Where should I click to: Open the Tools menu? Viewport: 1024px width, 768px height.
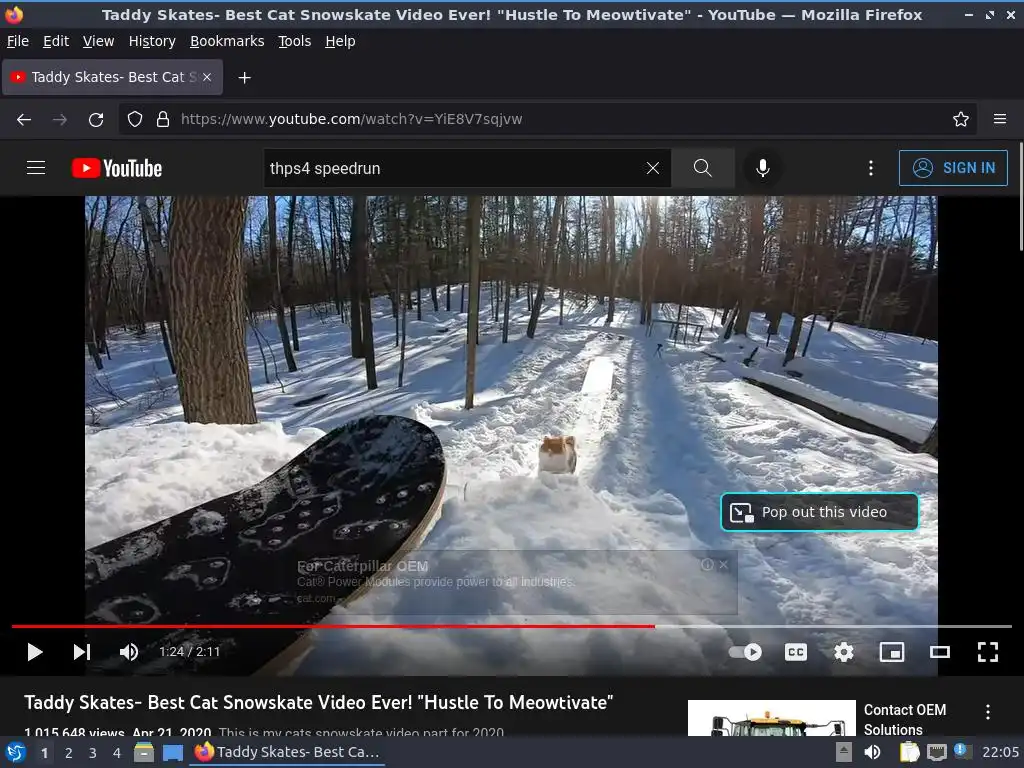[295, 41]
